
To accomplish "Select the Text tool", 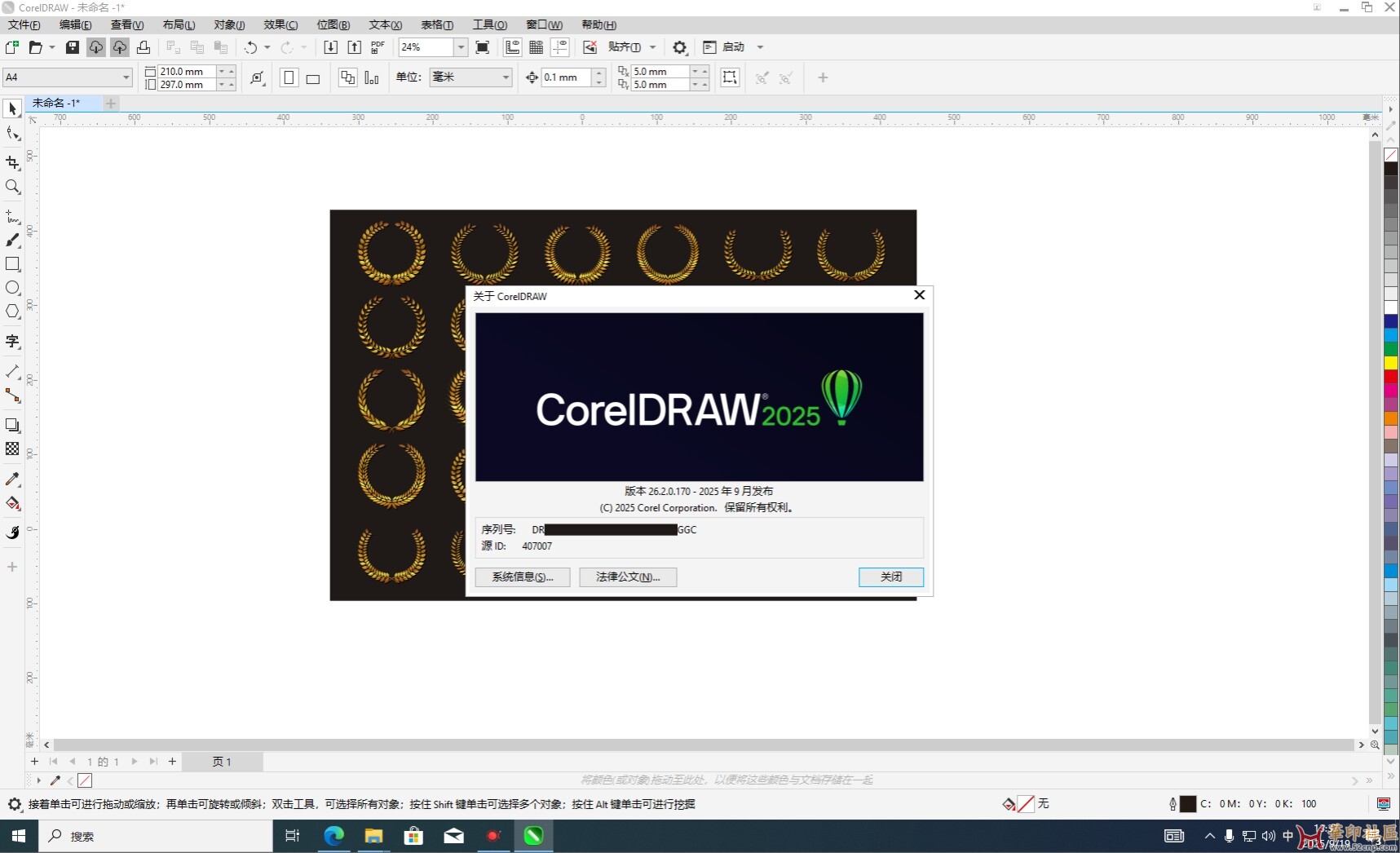I will [12, 341].
